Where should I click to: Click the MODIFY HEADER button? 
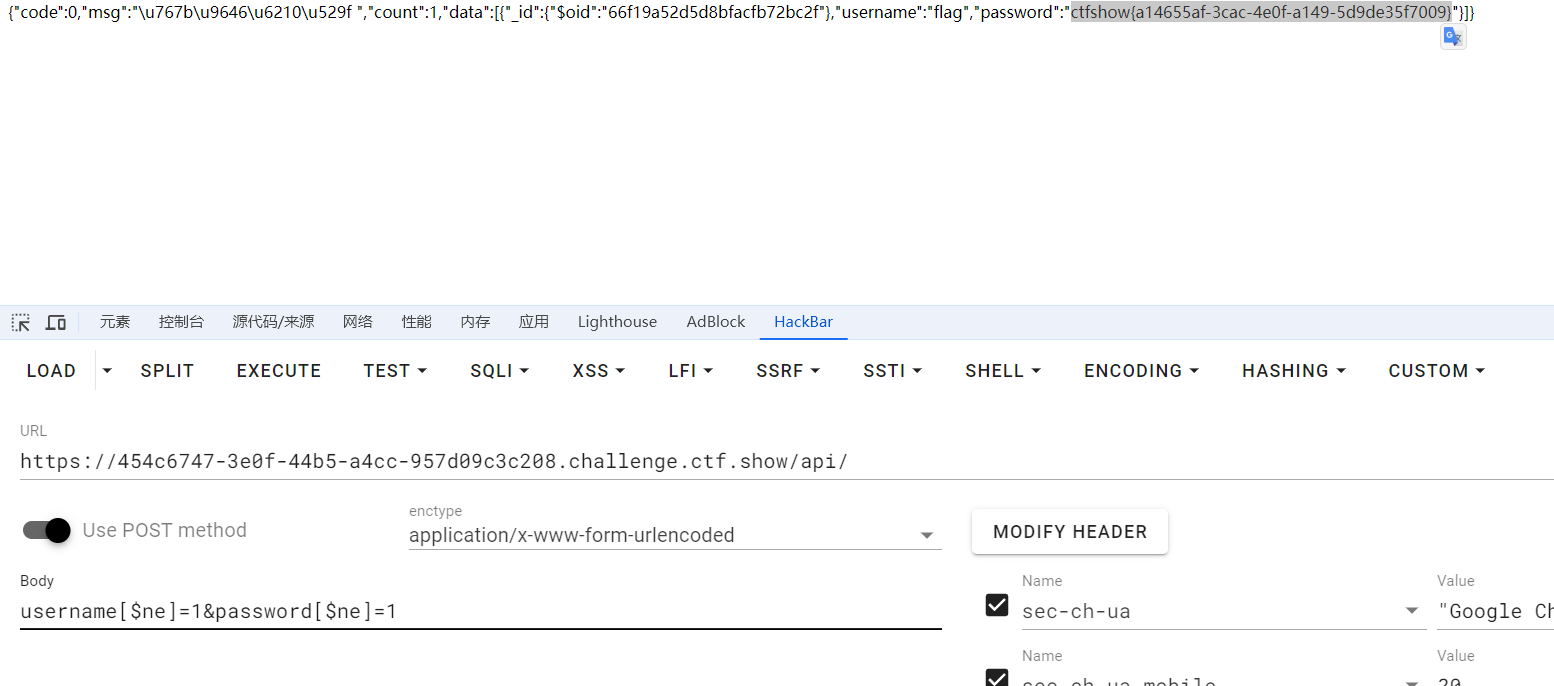pyautogui.click(x=1069, y=532)
